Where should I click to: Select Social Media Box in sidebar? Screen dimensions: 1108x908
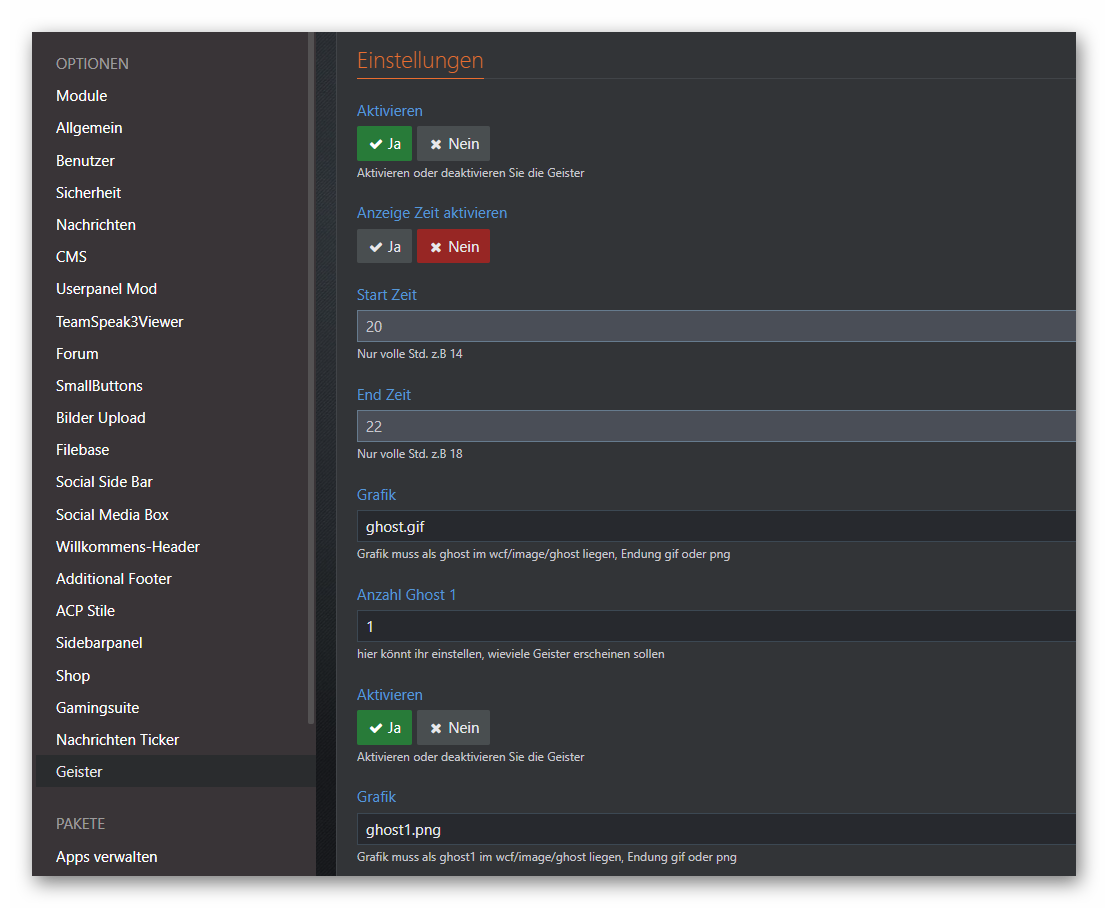[113, 515]
